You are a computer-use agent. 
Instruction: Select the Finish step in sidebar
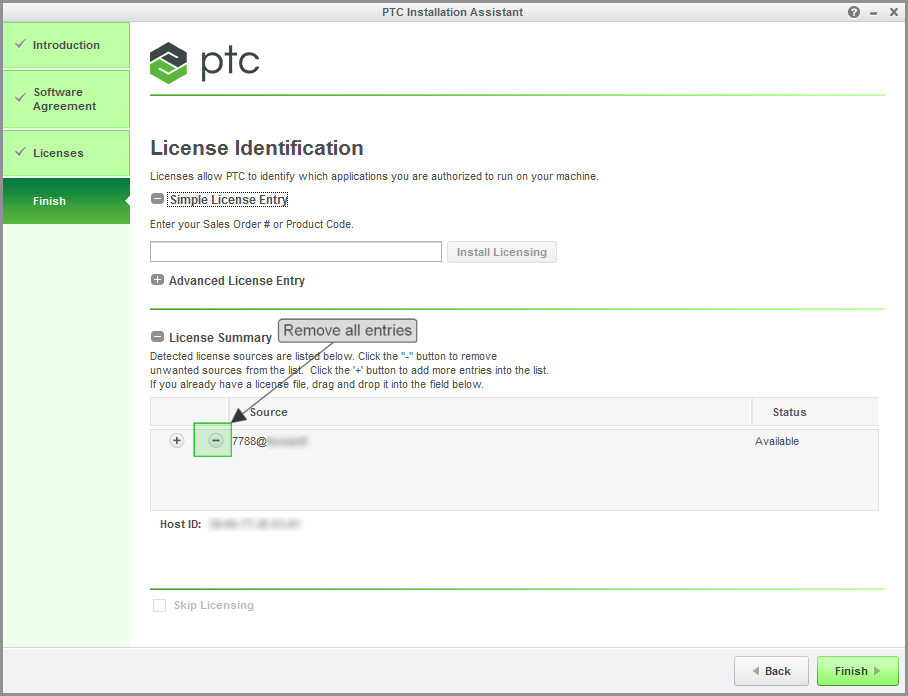pos(66,201)
